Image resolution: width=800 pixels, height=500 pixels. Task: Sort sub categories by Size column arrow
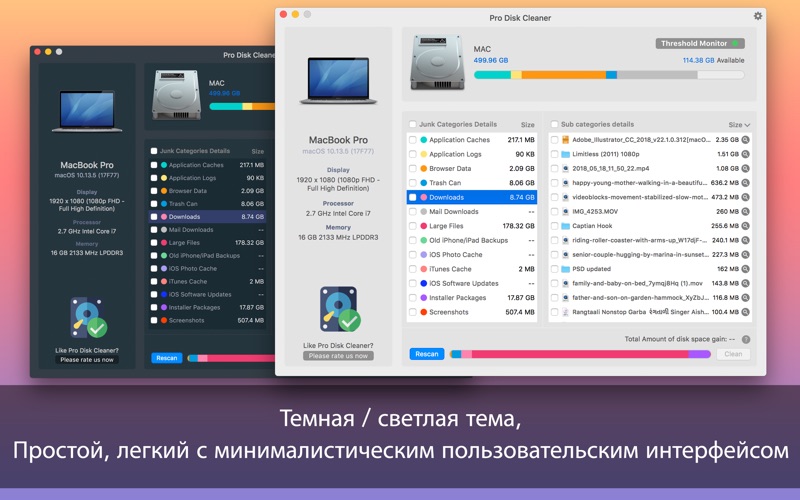pyautogui.click(x=747, y=125)
